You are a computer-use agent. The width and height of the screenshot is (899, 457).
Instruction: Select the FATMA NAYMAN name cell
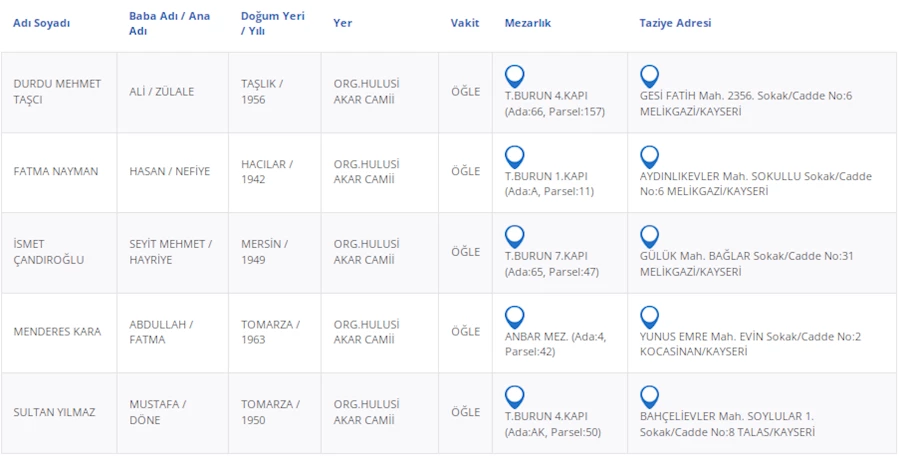click(56, 171)
